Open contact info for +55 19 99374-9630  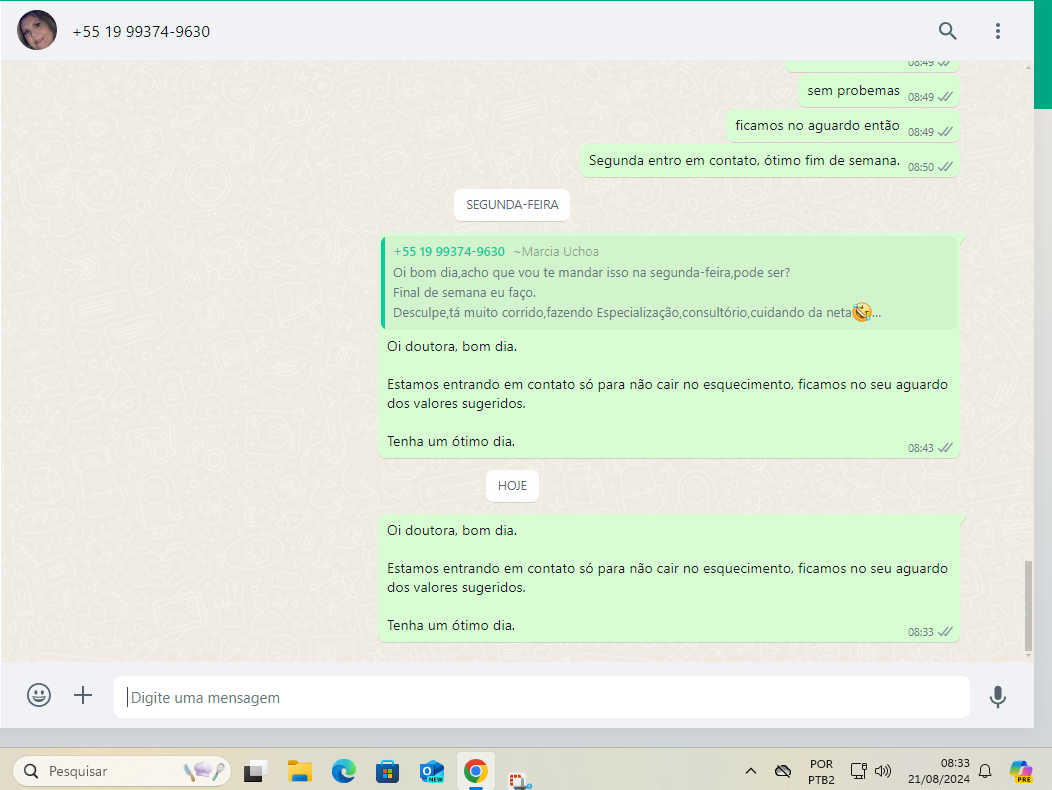click(141, 32)
